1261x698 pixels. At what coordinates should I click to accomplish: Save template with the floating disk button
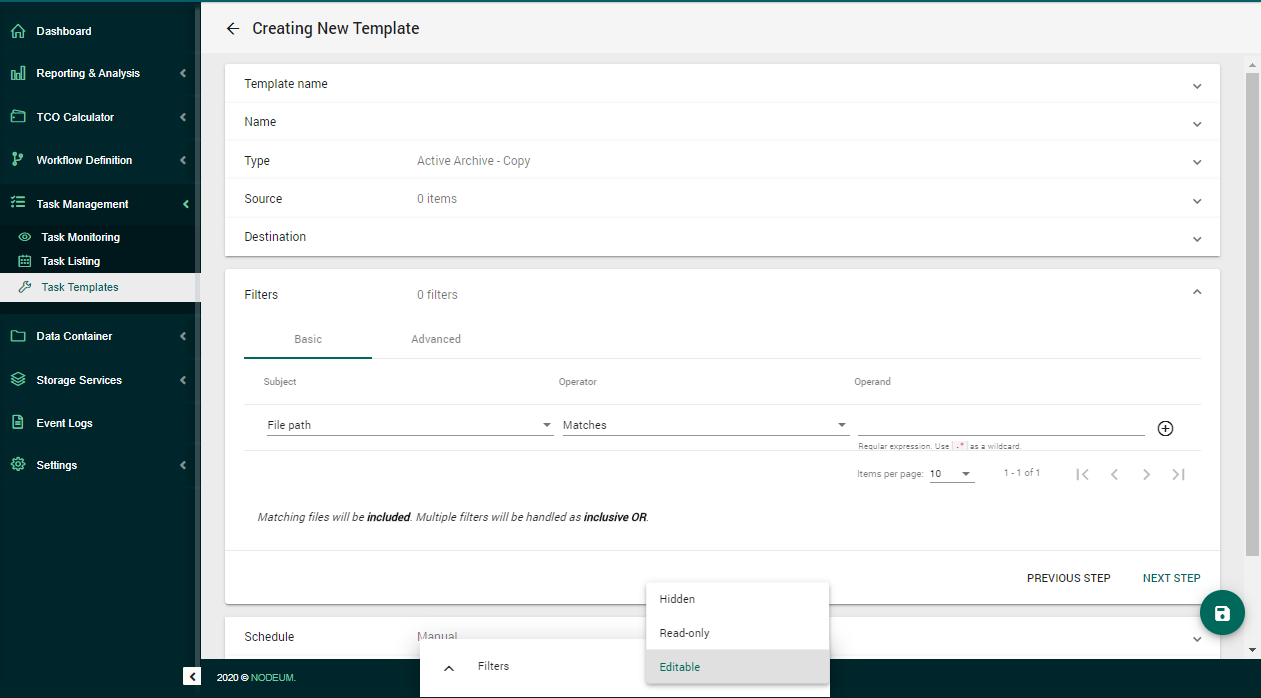(1222, 613)
